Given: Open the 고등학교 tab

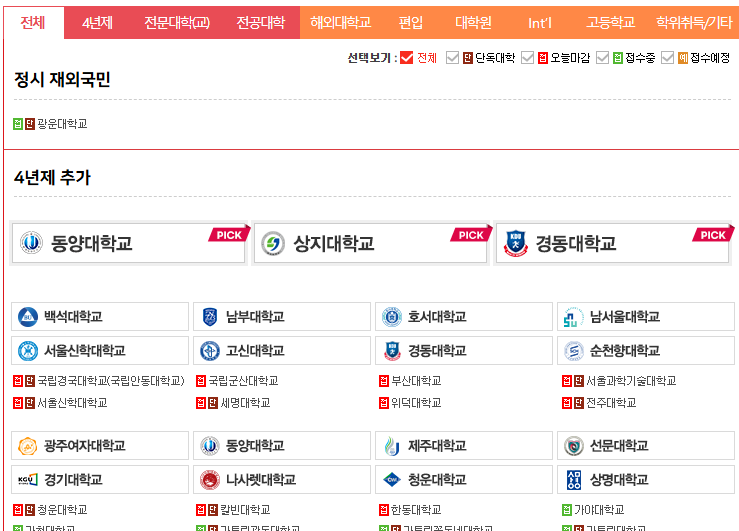Looking at the screenshot, I should click(610, 23).
